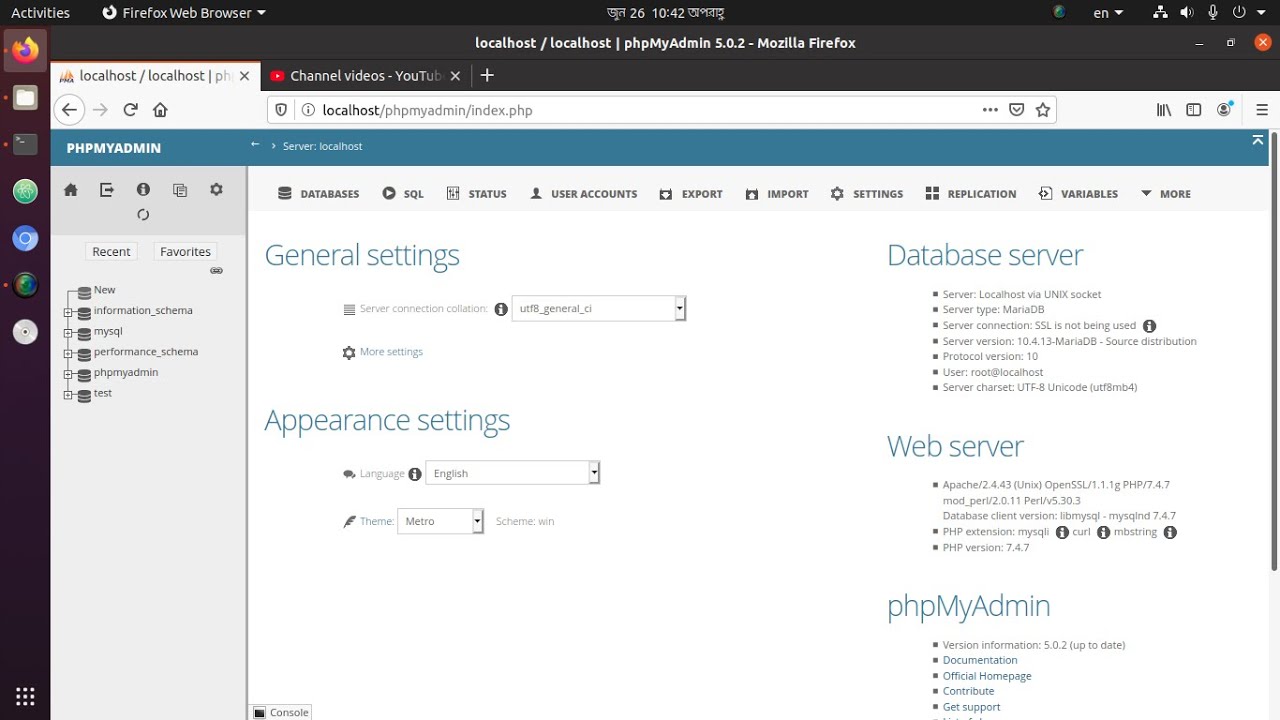Open Replication tab
Viewport: 1280px width, 720px height.
pos(971,194)
